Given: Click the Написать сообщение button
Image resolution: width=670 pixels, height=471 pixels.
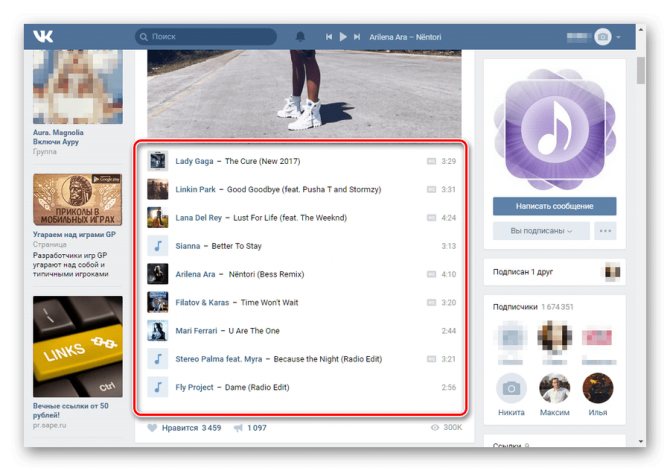Looking at the screenshot, I should (x=555, y=206).
